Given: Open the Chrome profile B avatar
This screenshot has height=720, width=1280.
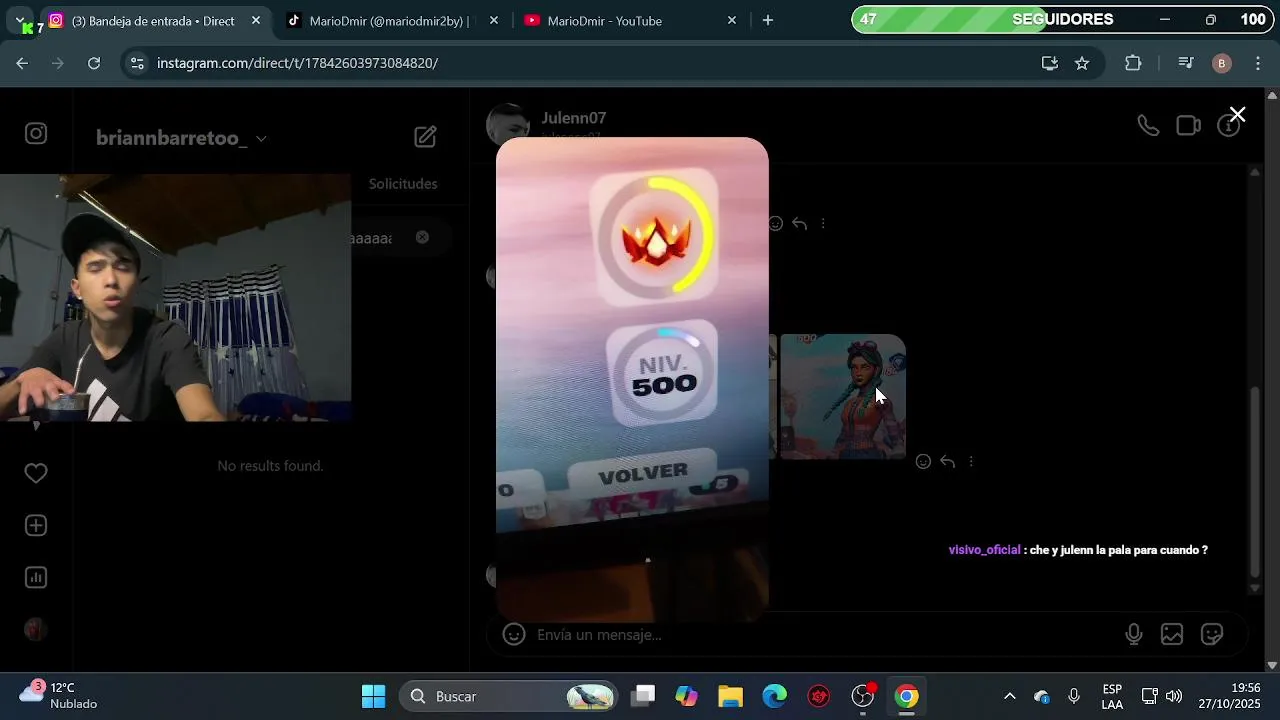Looking at the screenshot, I should click(1221, 63).
